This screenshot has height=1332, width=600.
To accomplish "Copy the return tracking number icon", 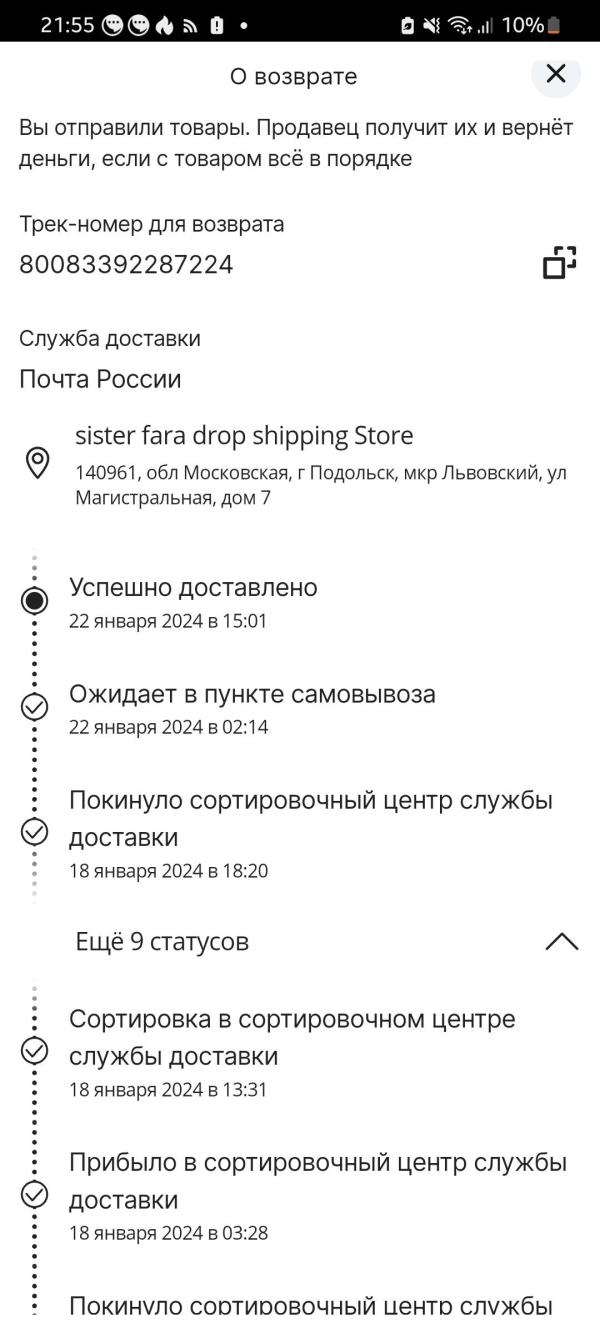I will pos(560,263).
